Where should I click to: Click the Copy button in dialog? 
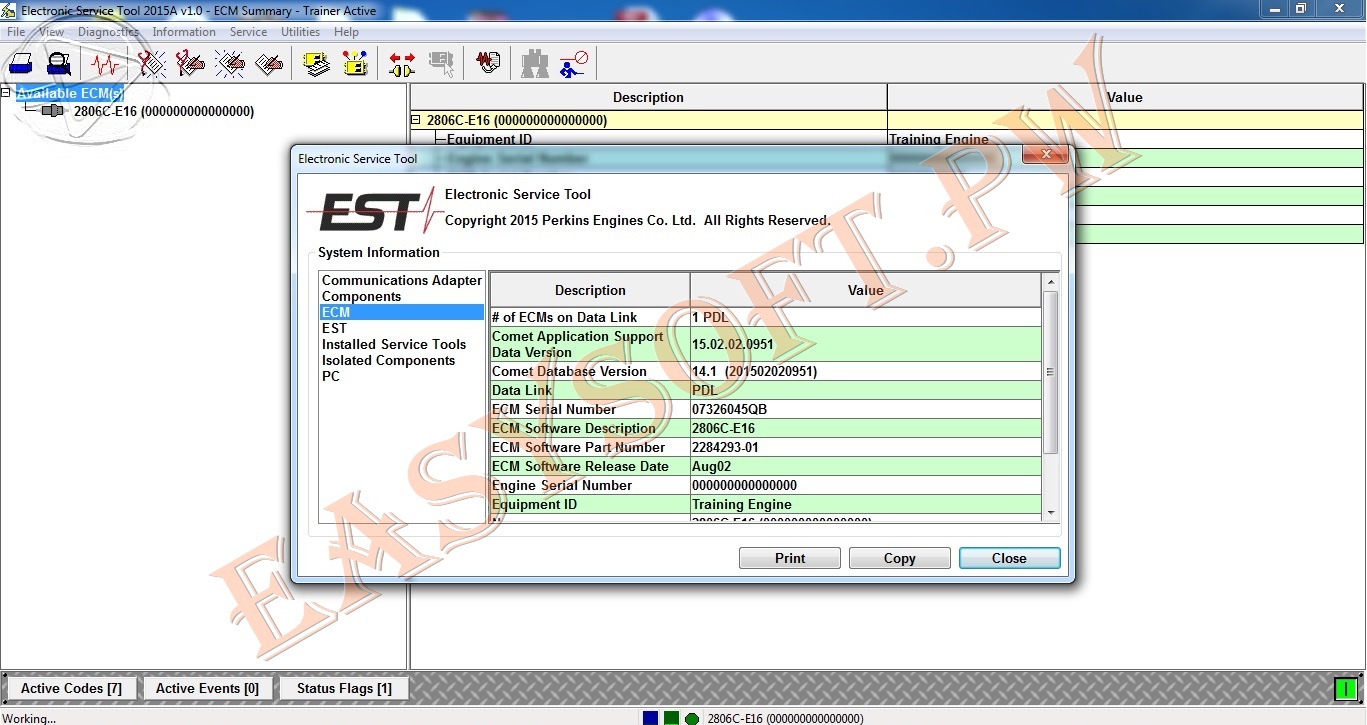click(x=900, y=558)
